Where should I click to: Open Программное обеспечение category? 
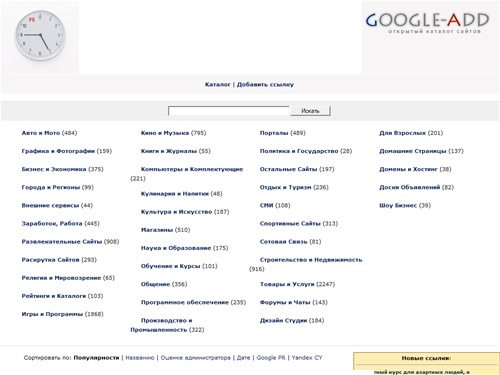tap(185, 302)
